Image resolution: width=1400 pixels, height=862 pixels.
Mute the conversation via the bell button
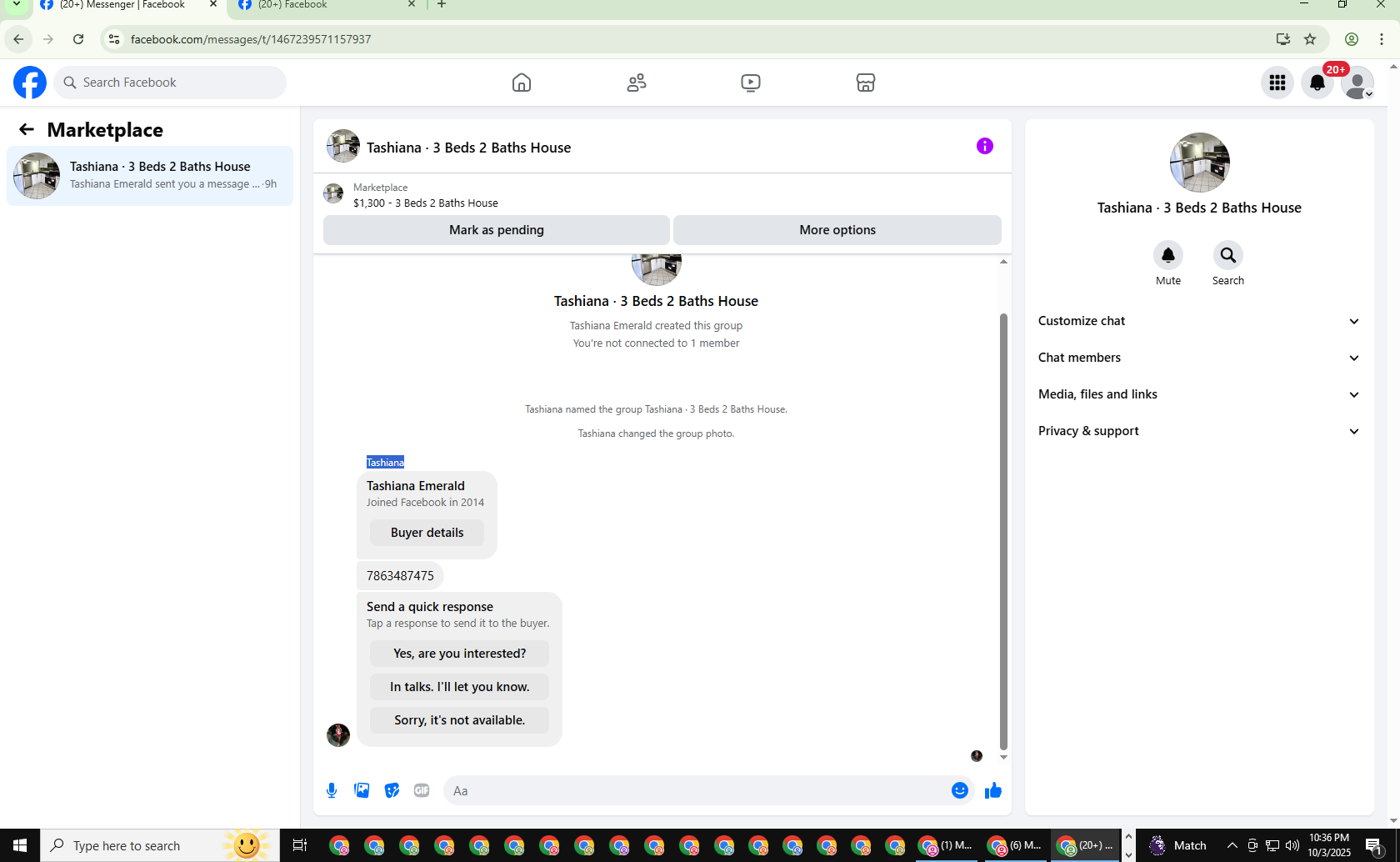[x=1168, y=255]
